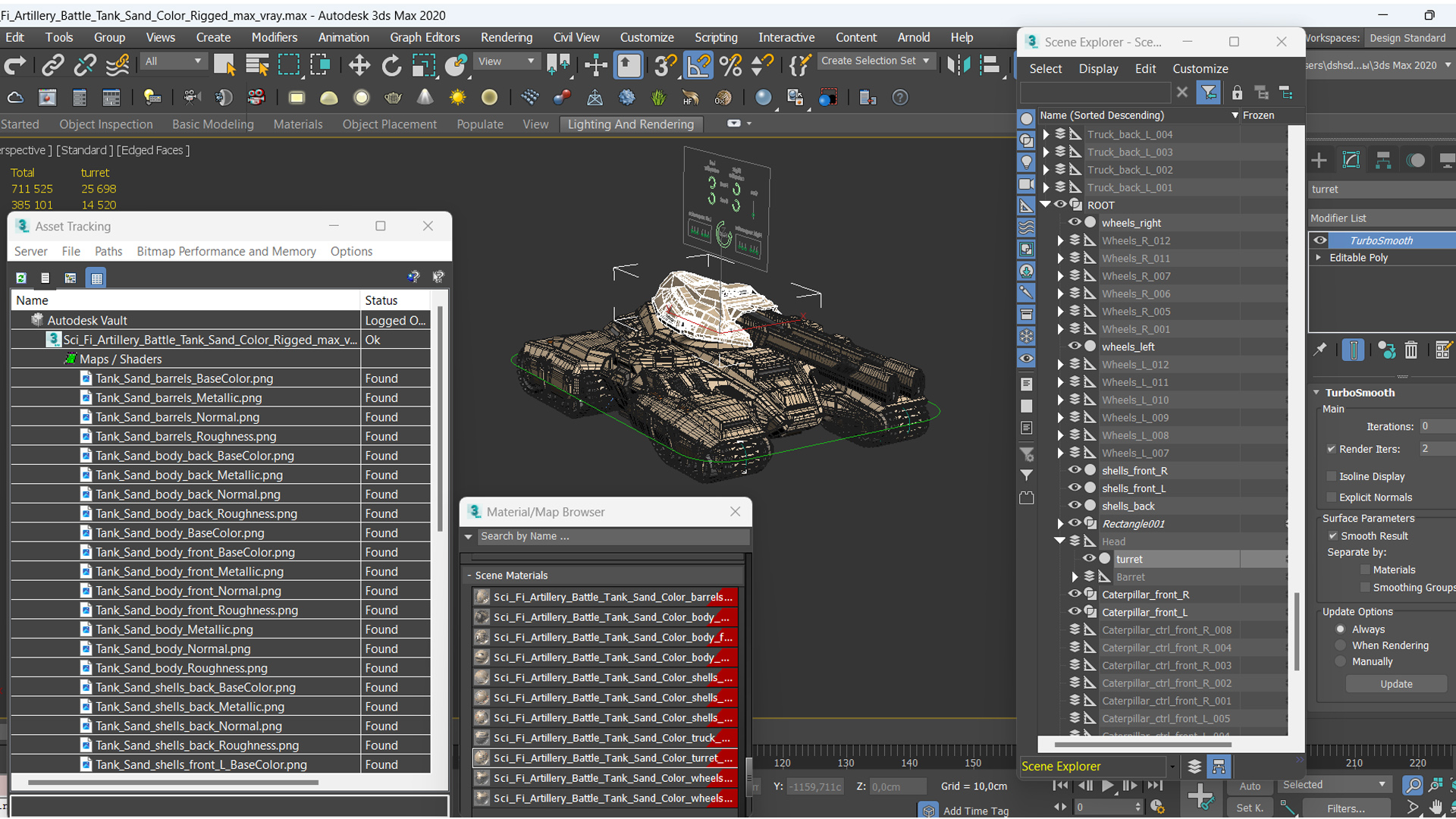Click Zoom magnifier icon in viewport navigation

[x=1413, y=786]
